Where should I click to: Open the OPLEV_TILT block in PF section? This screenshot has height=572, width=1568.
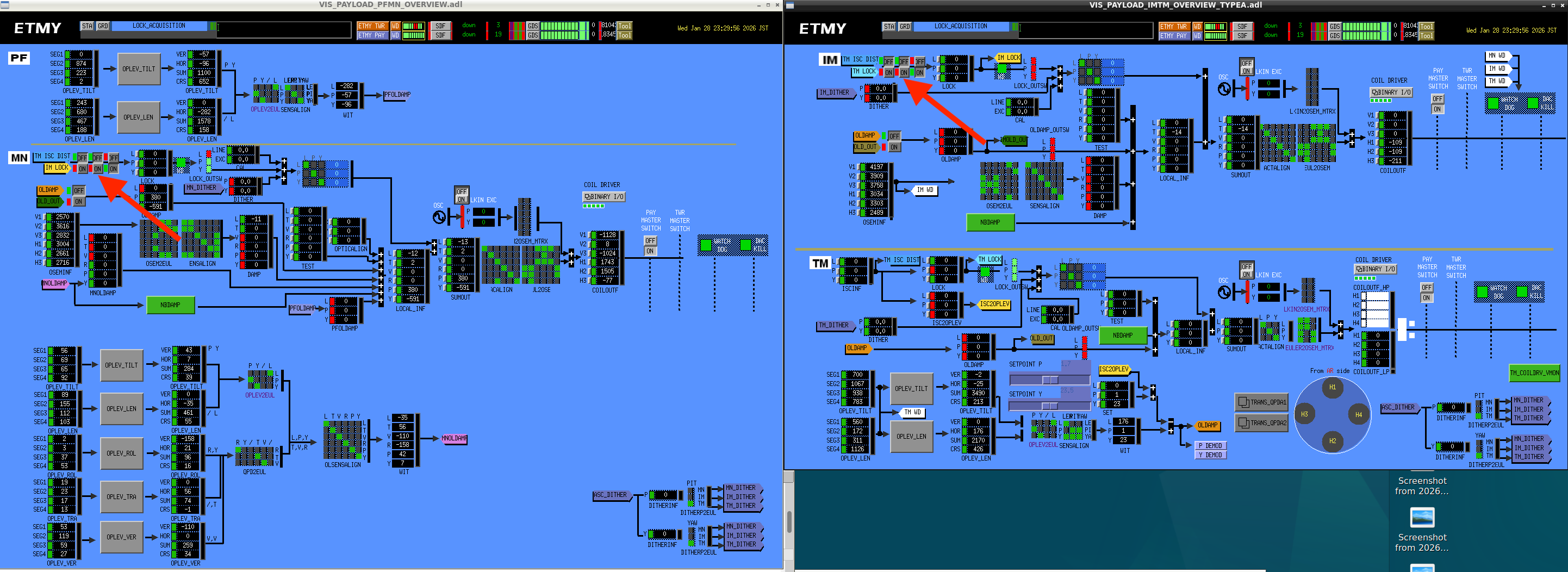[139, 69]
